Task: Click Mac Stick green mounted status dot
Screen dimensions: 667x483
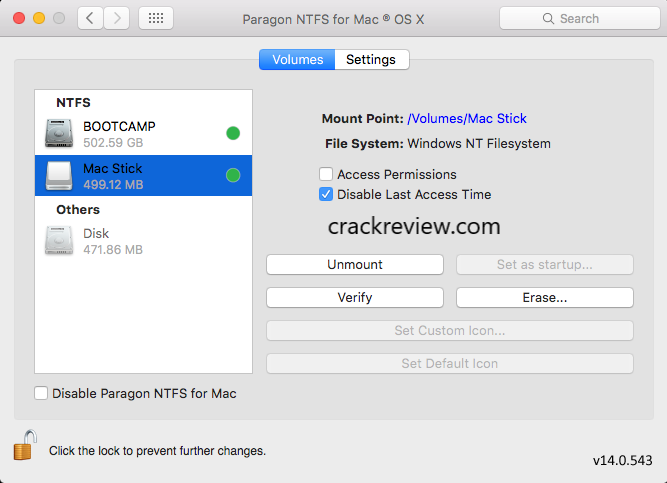Action: click(233, 175)
